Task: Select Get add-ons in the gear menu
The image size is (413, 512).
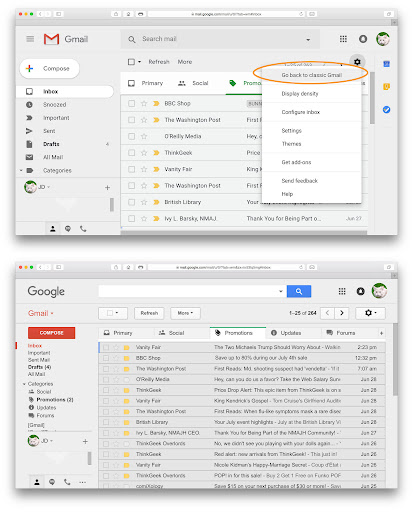Action: pyautogui.click(x=296, y=162)
